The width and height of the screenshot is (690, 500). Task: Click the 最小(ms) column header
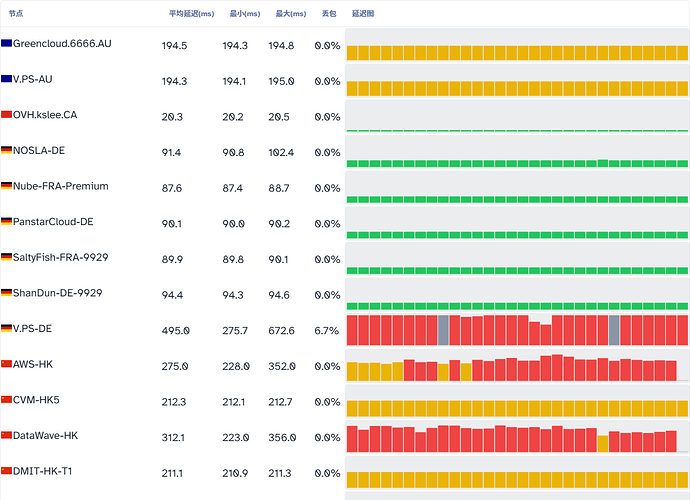[245, 14]
